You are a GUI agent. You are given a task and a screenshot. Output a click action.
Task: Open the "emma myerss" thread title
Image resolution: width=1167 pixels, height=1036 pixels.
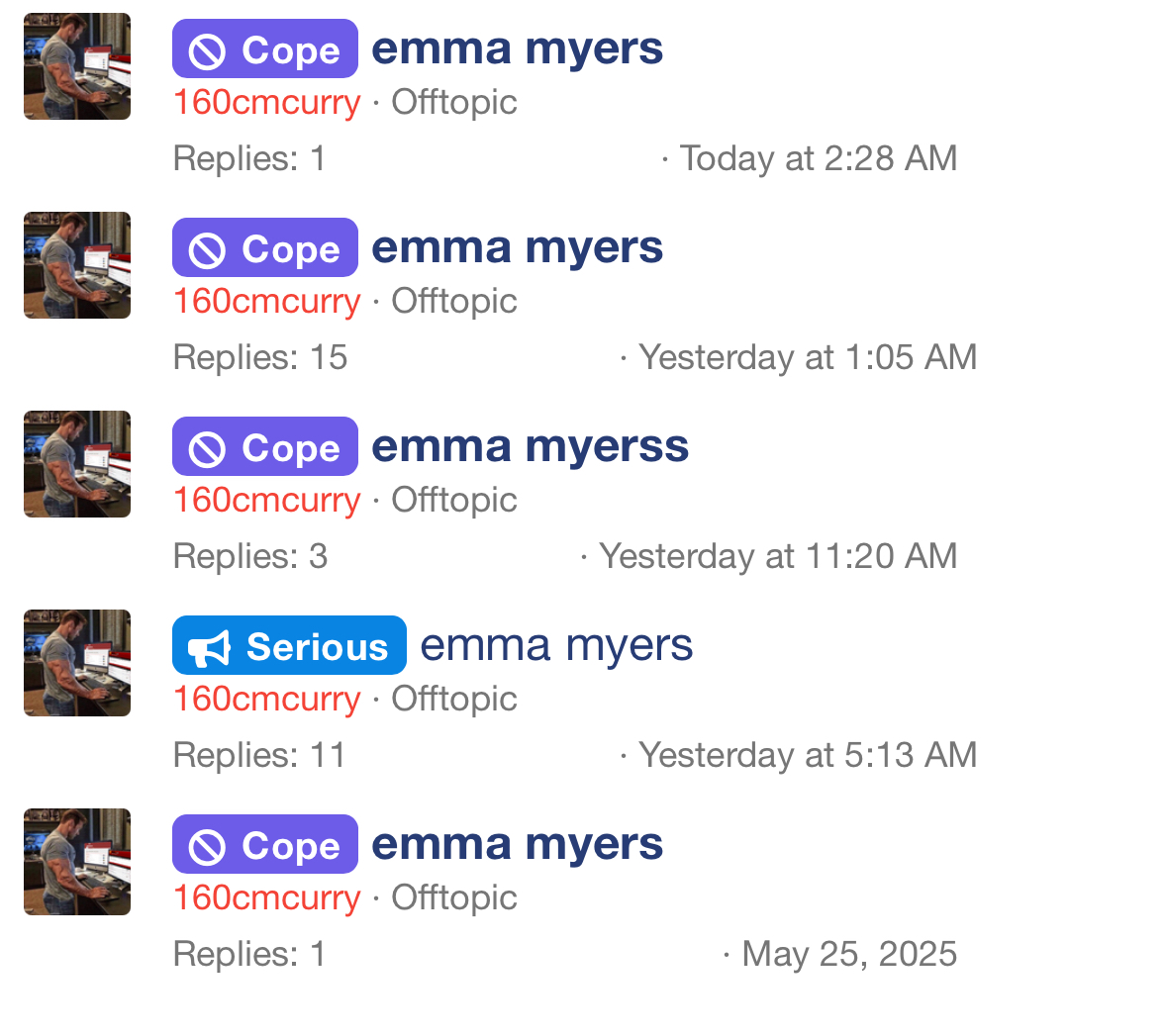pos(530,446)
